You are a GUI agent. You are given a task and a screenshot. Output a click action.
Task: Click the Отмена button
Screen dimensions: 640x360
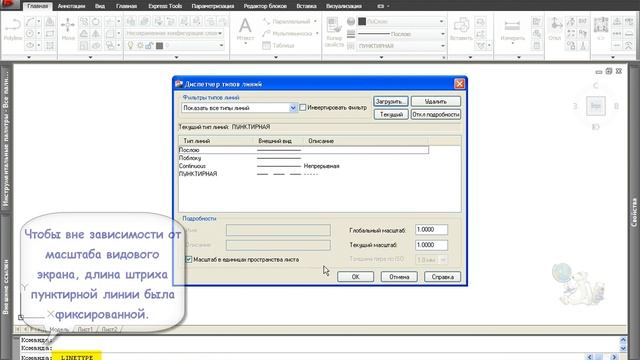pyautogui.click(x=399, y=277)
